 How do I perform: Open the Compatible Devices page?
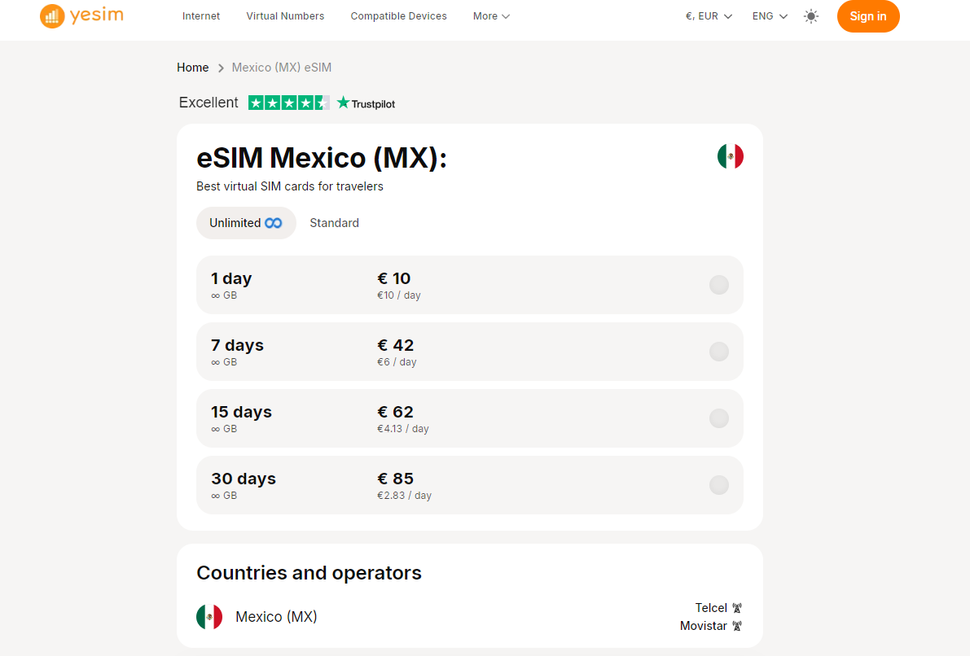398,16
